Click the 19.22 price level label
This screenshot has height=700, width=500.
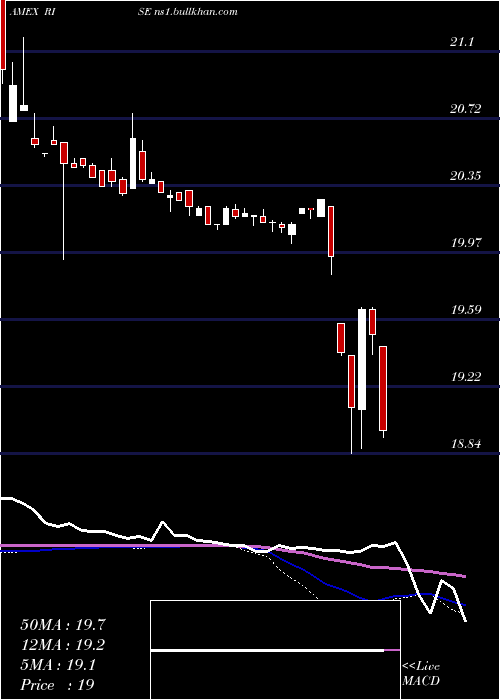(x=466, y=377)
